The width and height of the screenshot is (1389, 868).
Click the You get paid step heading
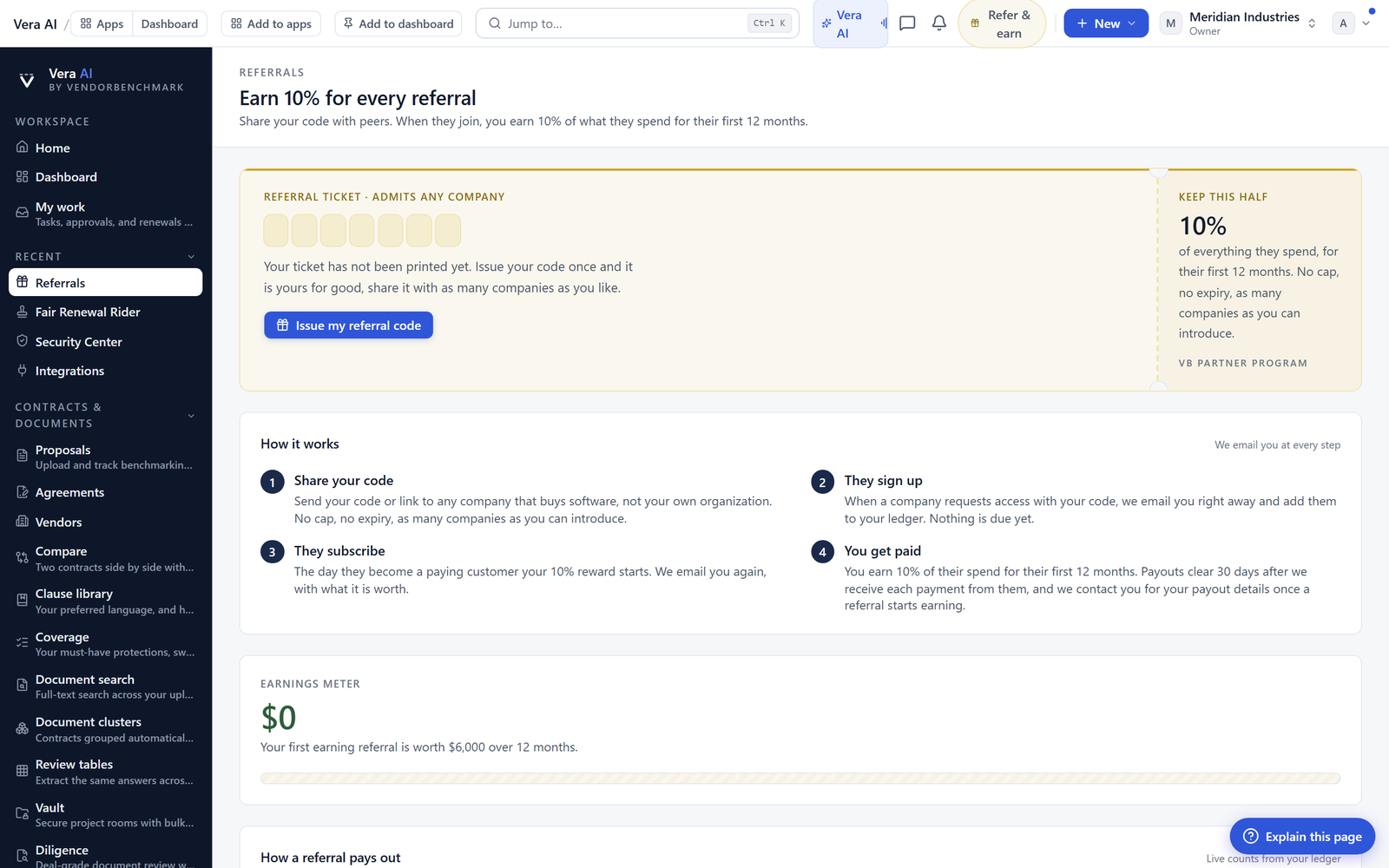[x=883, y=550]
